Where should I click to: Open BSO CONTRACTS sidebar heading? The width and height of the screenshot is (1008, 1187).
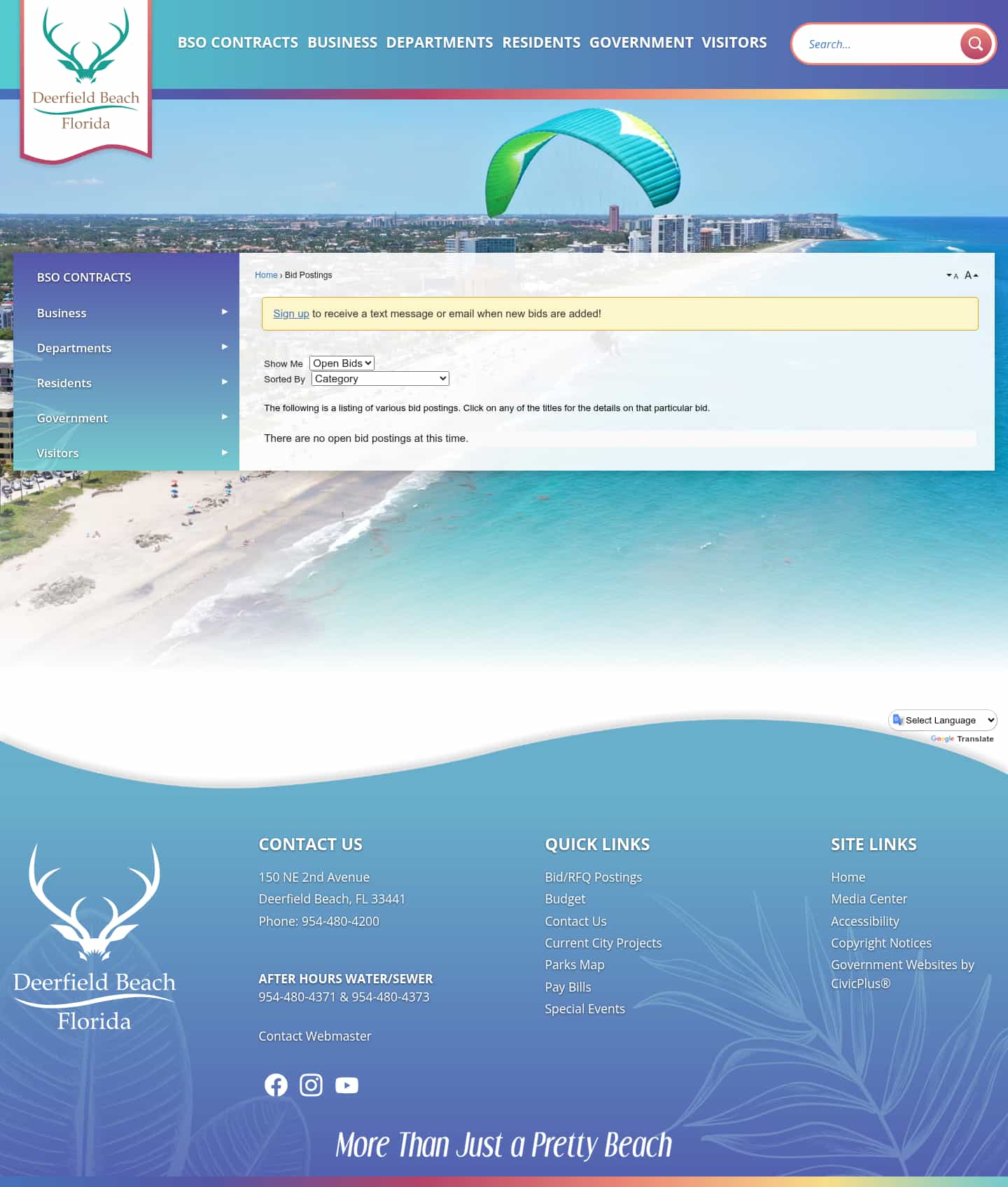[84, 277]
